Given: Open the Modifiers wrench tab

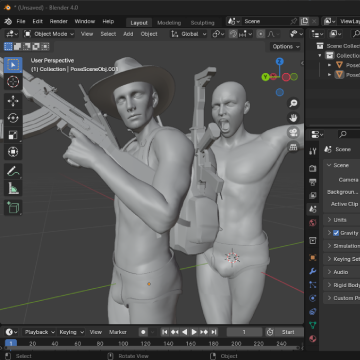Looking at the screenshot, I should 312,271.
